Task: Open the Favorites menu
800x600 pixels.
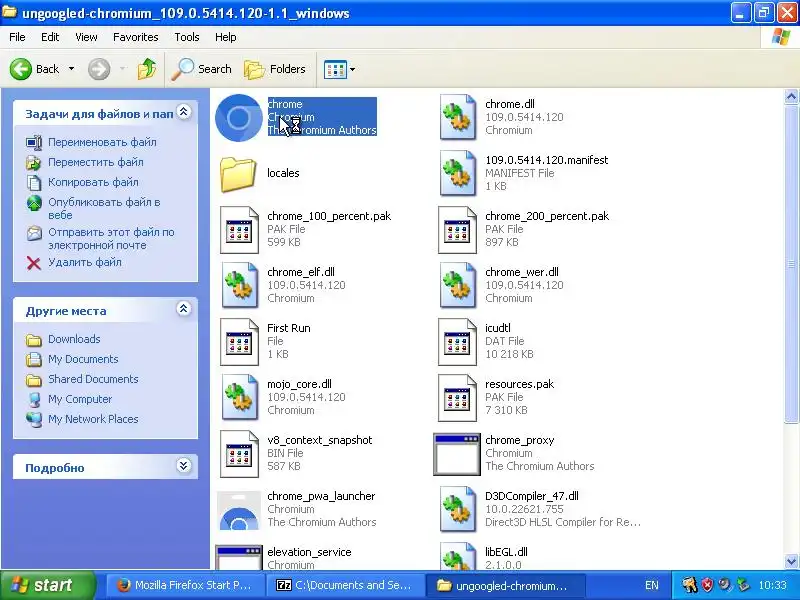Action: pos(136,37)
